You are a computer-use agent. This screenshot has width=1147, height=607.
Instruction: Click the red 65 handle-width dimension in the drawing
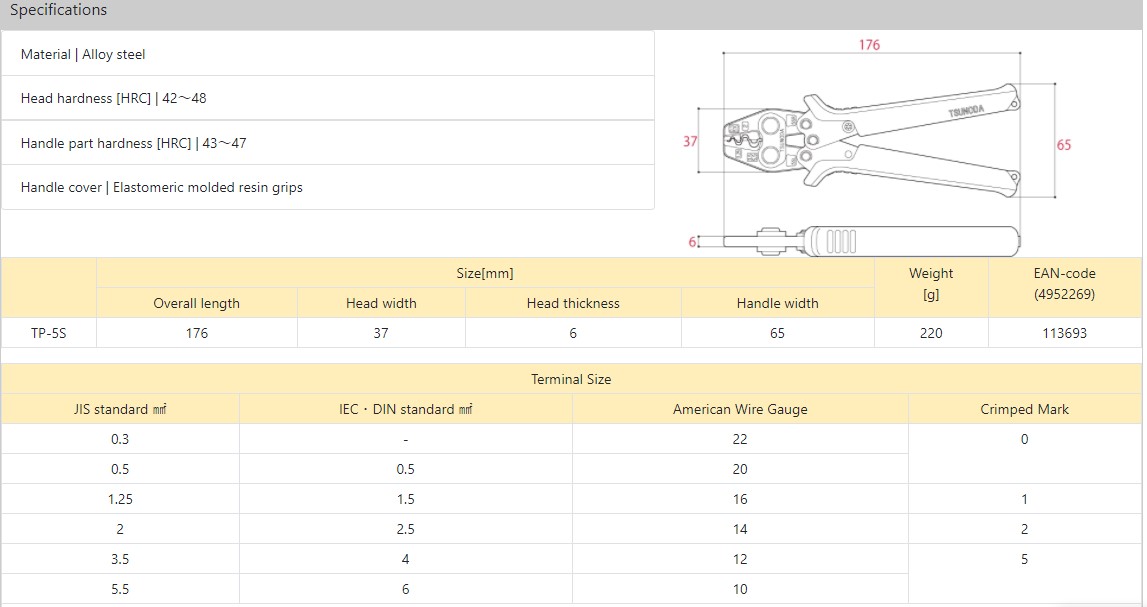coord(1064,145)
